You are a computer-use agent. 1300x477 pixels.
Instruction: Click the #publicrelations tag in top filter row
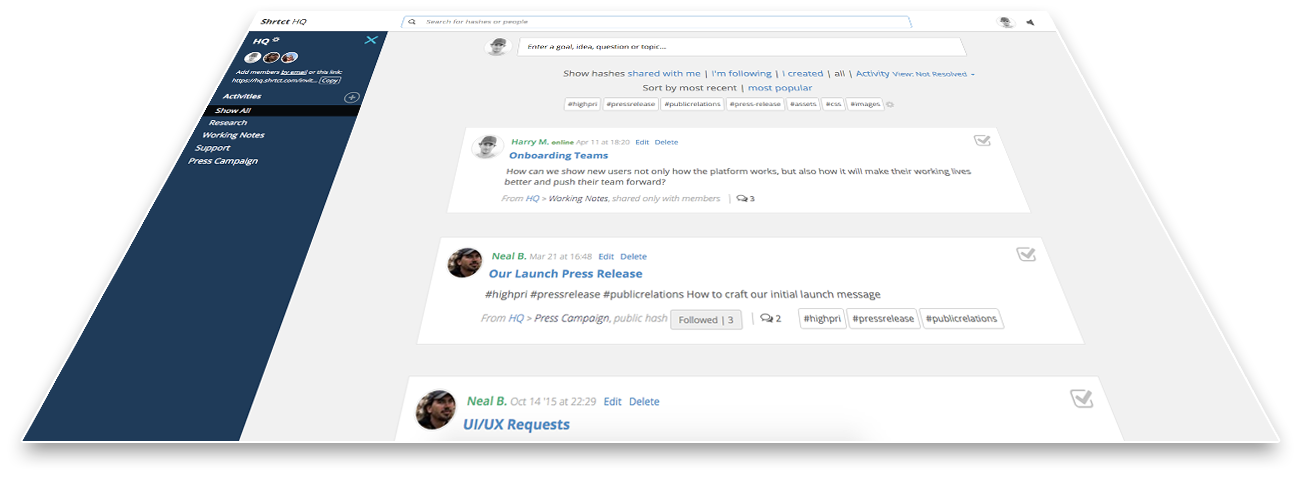point(692,104)
